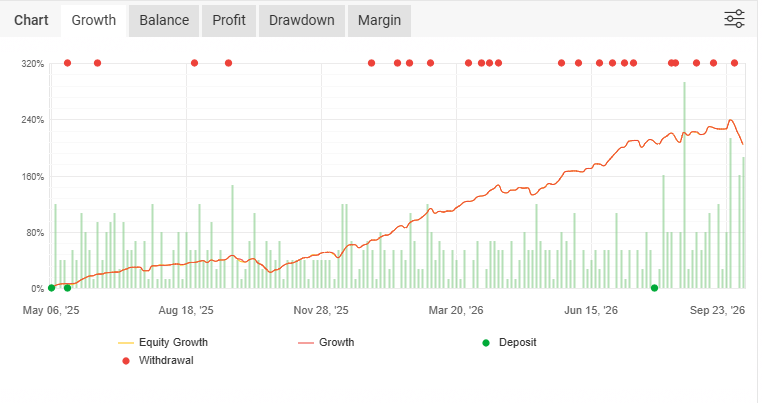The height and width of the screenshot is (403, 762).
Task: Click the 'May 06, '25' axis date
Action: pos(51,310)
